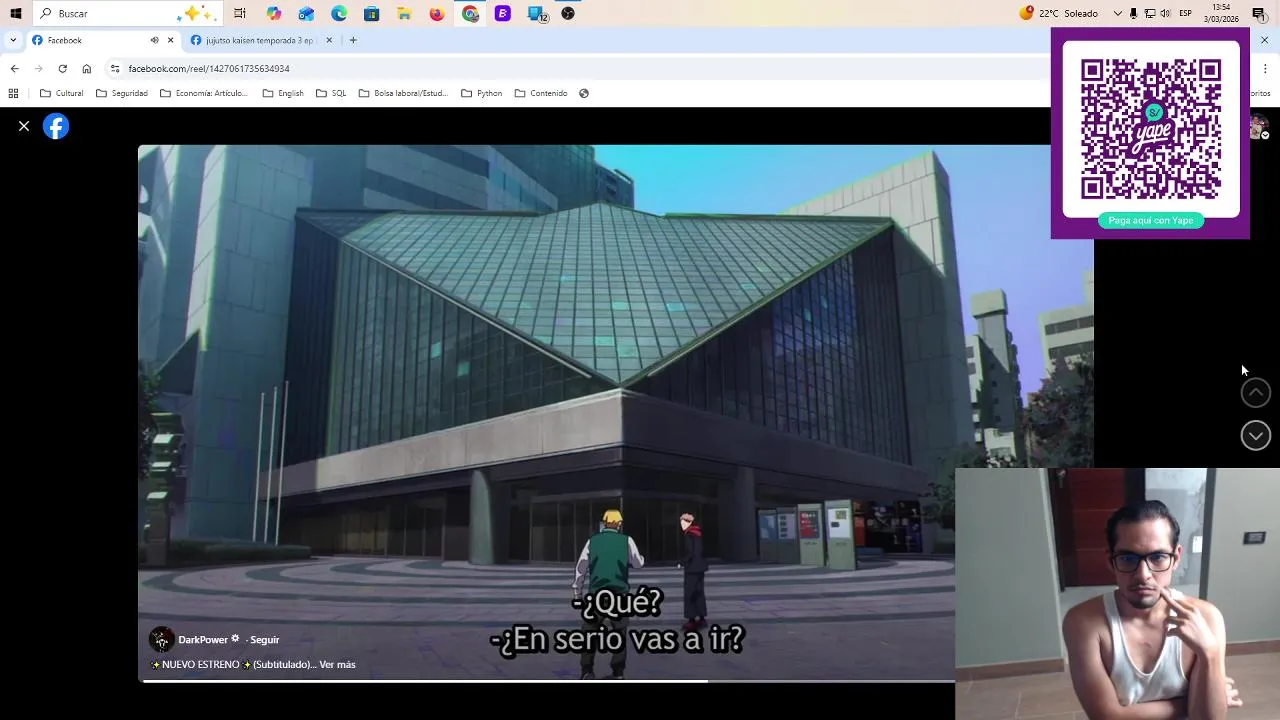Screen dimensions: 1280x720
Task: Go to previous reel with up chevron
Action: tap(1256, 393)
